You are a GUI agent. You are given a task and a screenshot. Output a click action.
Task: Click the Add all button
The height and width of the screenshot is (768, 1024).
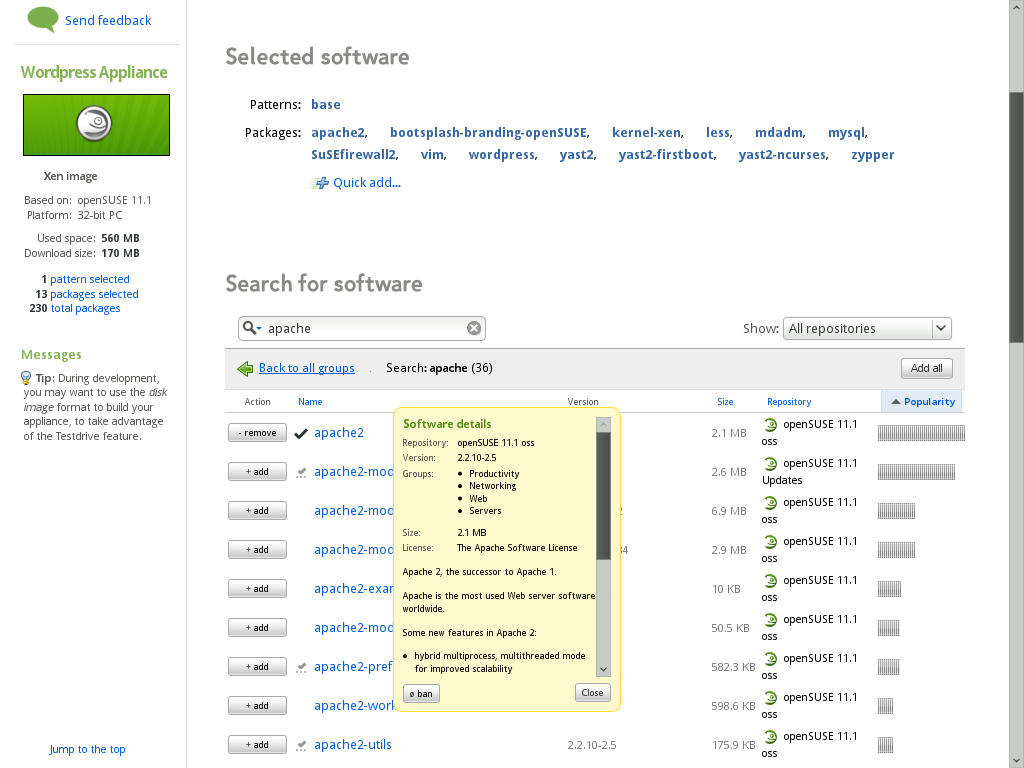point(926,367)
